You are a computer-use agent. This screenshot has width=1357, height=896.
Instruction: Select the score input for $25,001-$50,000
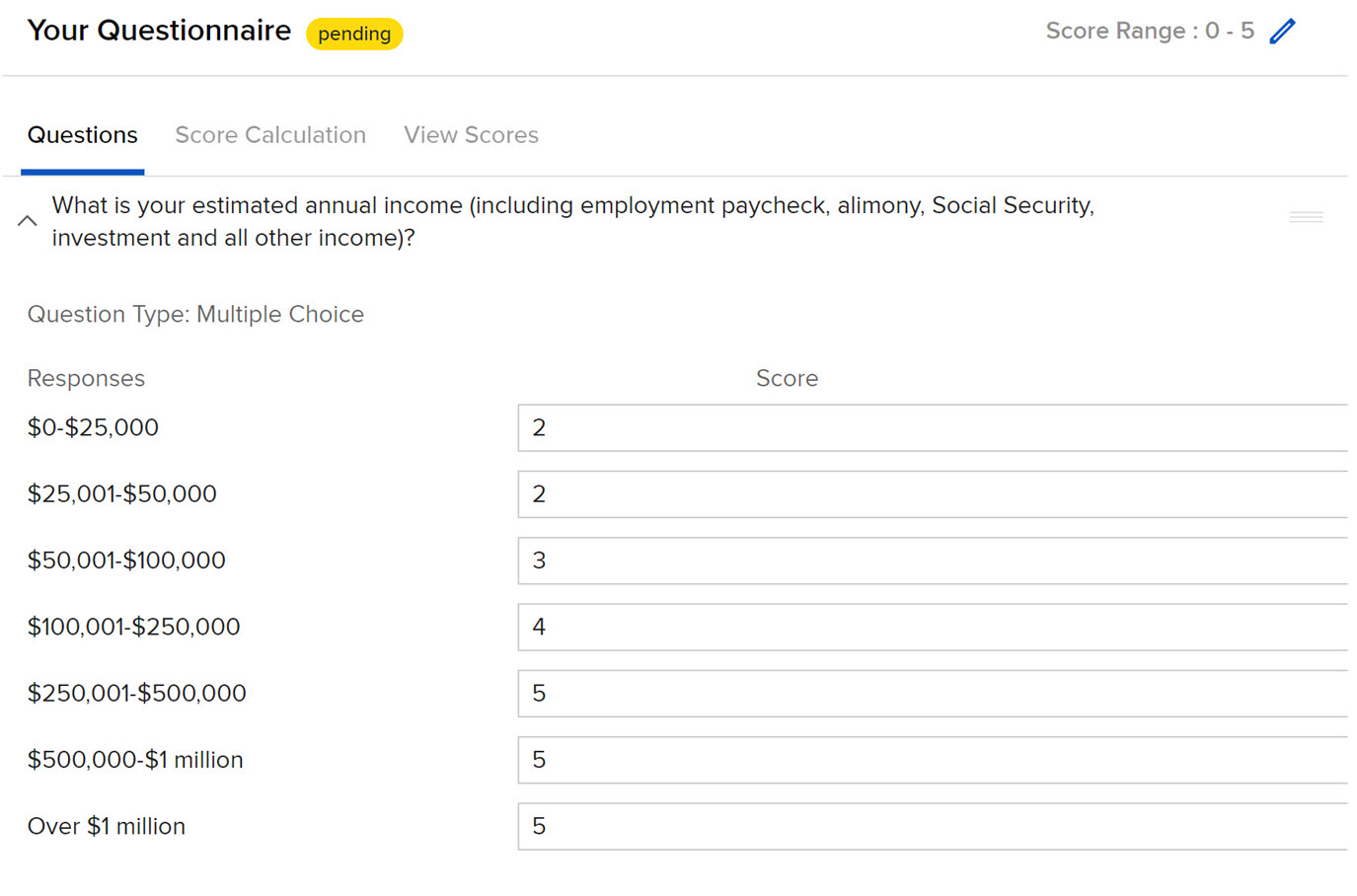pyautogui.click(x=933, y=494)
